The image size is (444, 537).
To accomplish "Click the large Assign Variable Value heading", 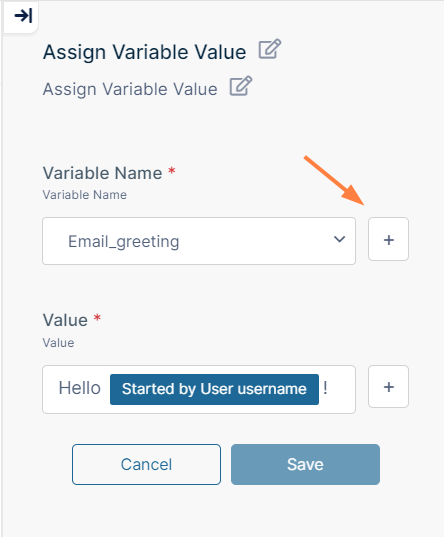I will (144, 52).
